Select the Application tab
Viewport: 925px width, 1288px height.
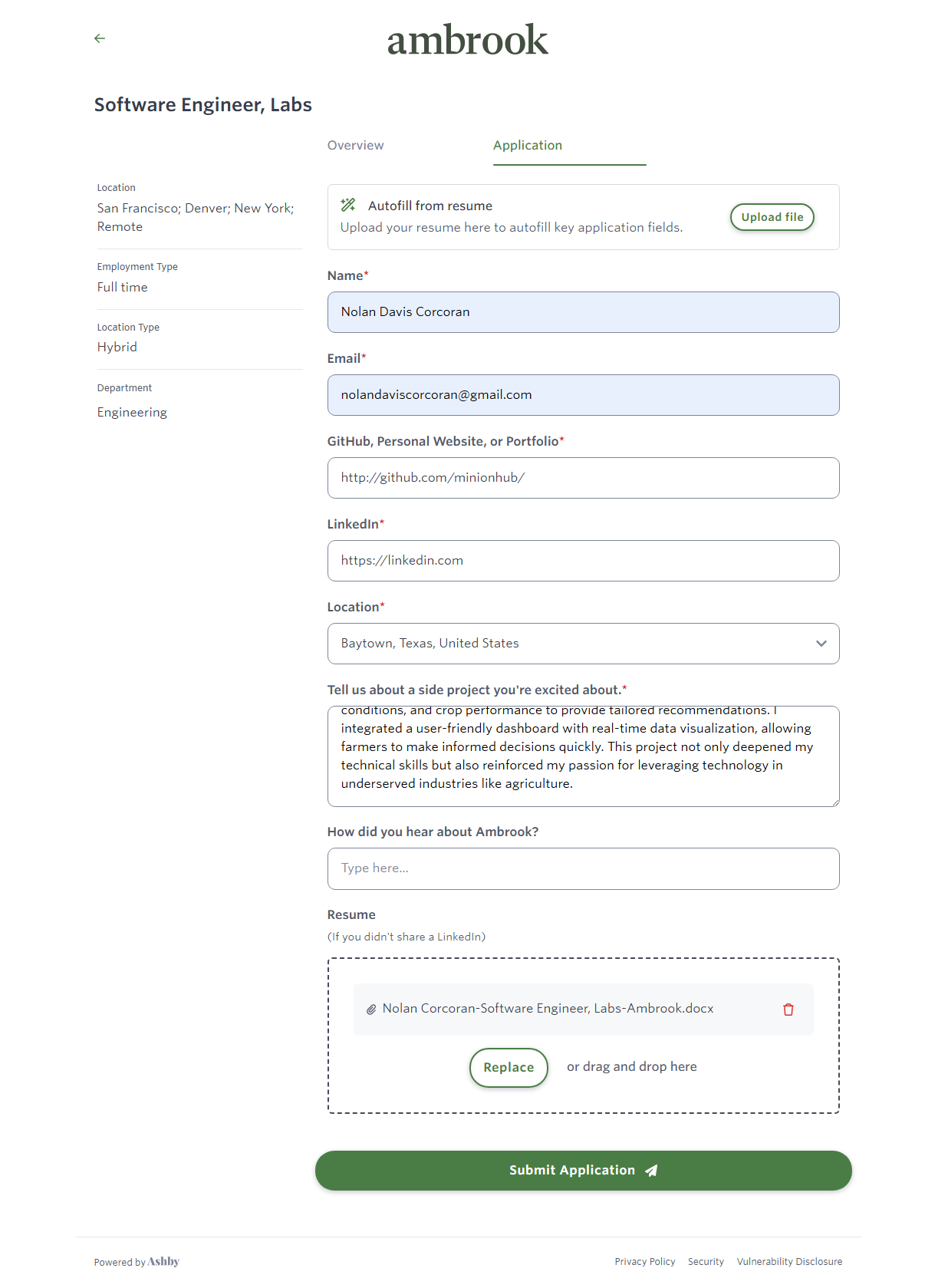[528, 146]
